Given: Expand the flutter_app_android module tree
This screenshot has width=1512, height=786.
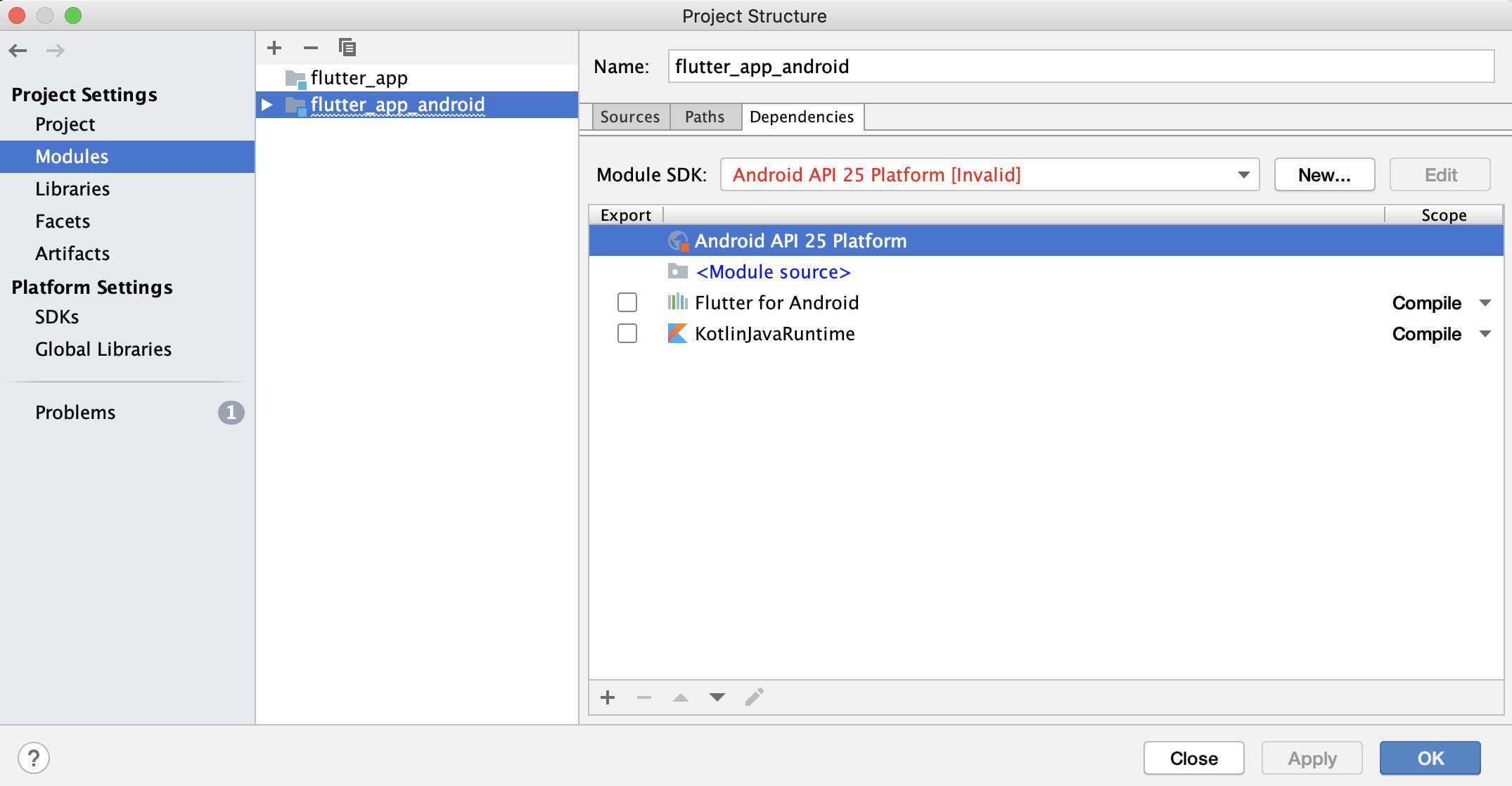Looking at the screenshot, I should (x=267, y=105).
